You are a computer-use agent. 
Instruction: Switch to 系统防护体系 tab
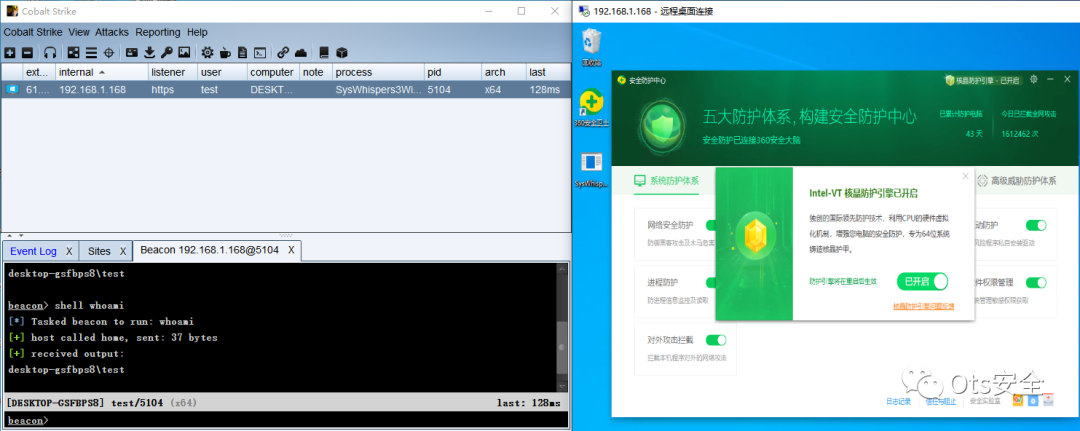pyautogui.click(x=667, y=181)
